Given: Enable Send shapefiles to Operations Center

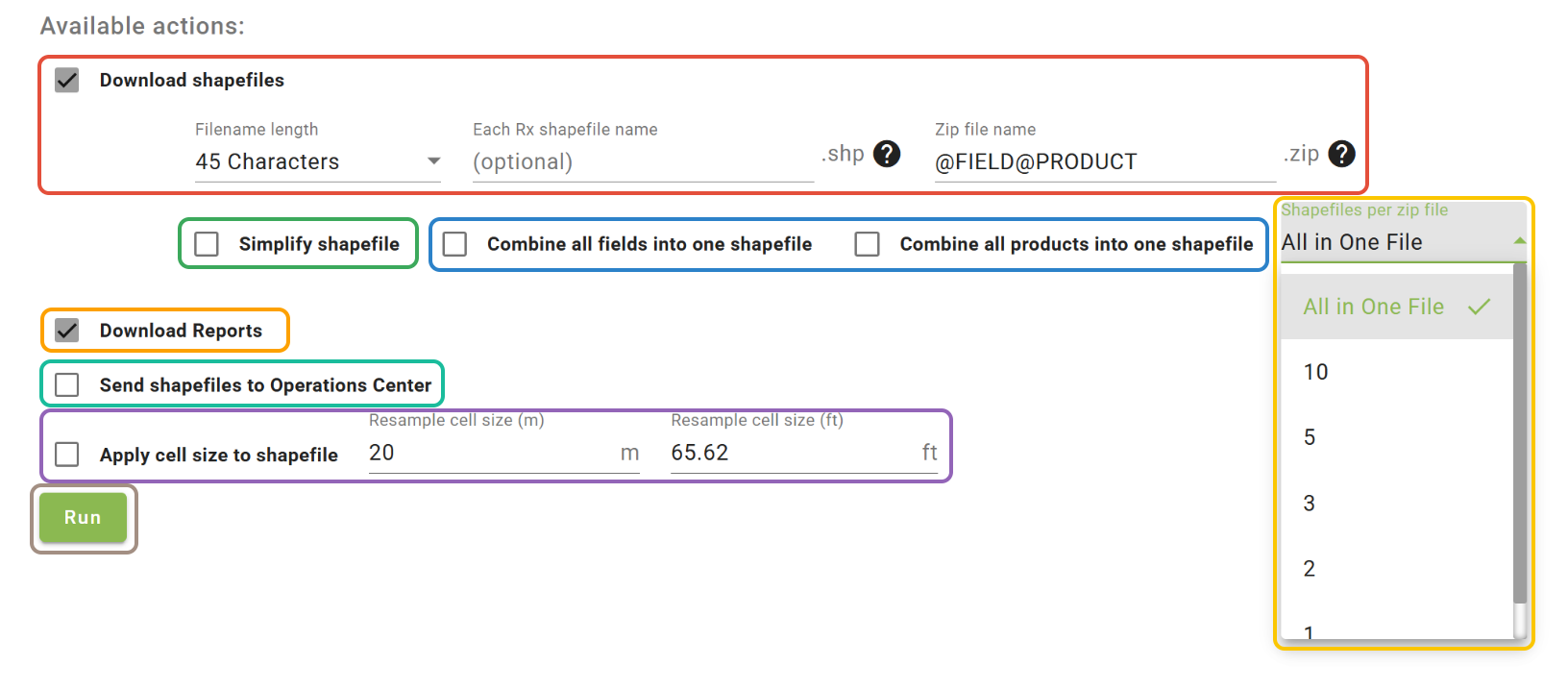Looking at the screenshot, I should (x=67, y=385).
